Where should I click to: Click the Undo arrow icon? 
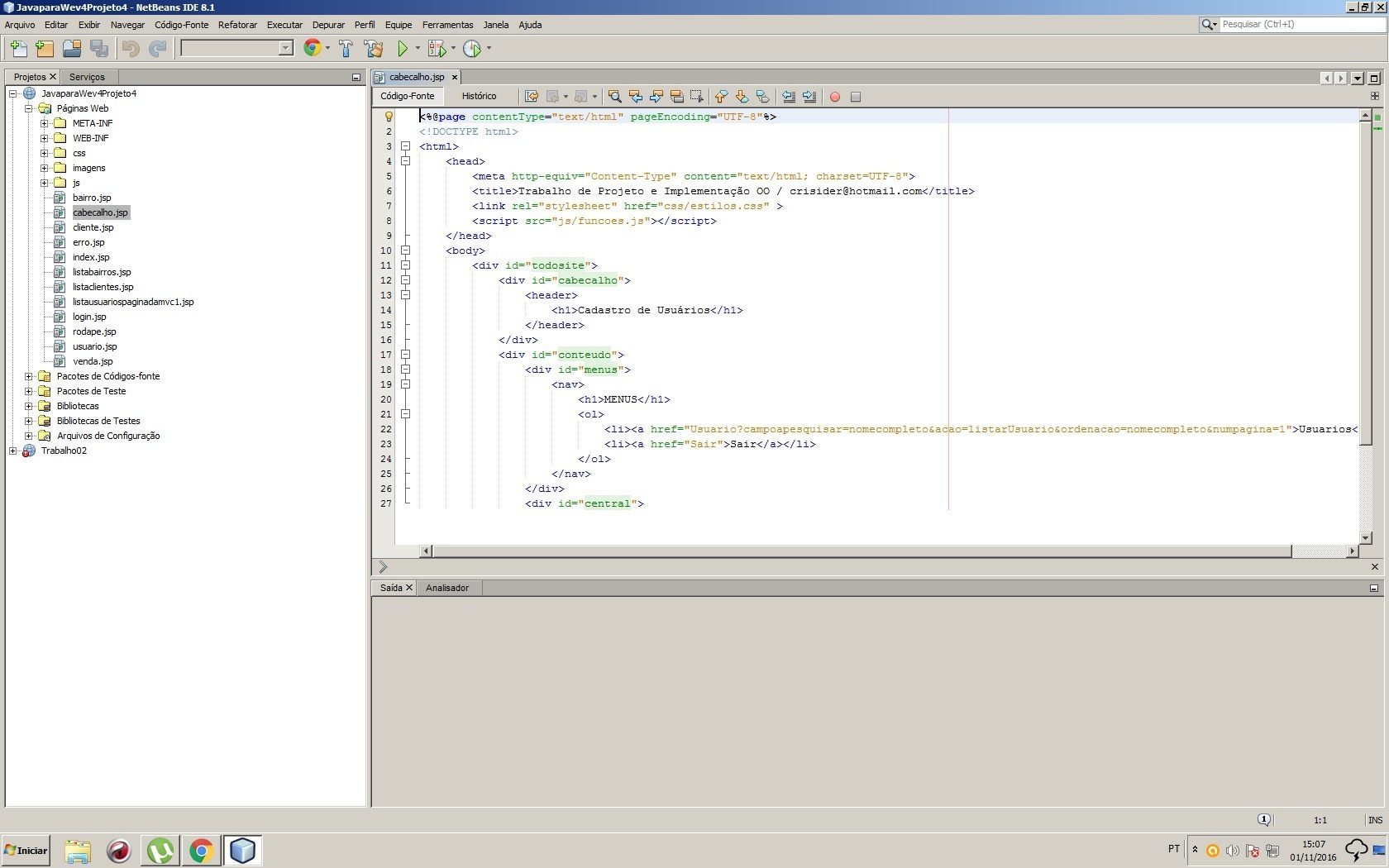tap(131, 49)
